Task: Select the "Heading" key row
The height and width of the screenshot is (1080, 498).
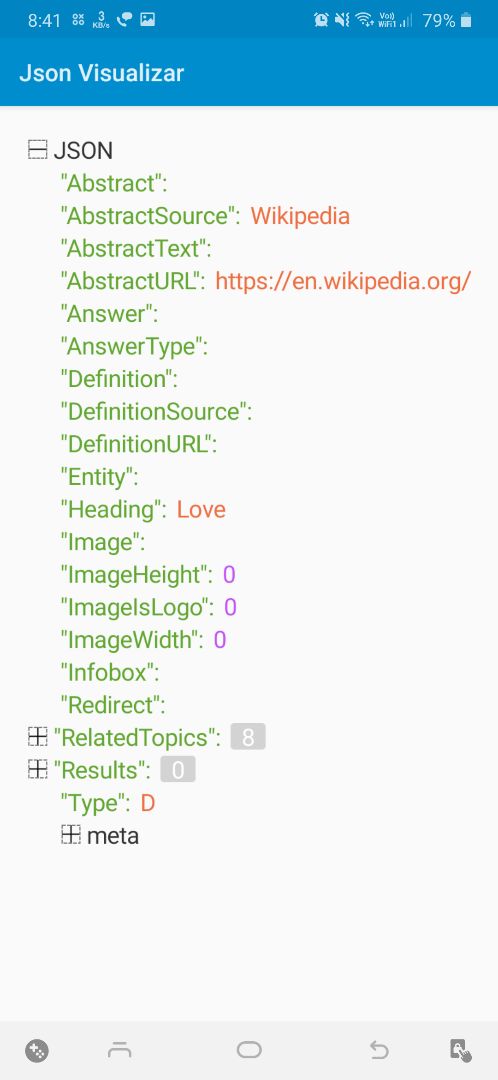Action: tap(143, 510)
